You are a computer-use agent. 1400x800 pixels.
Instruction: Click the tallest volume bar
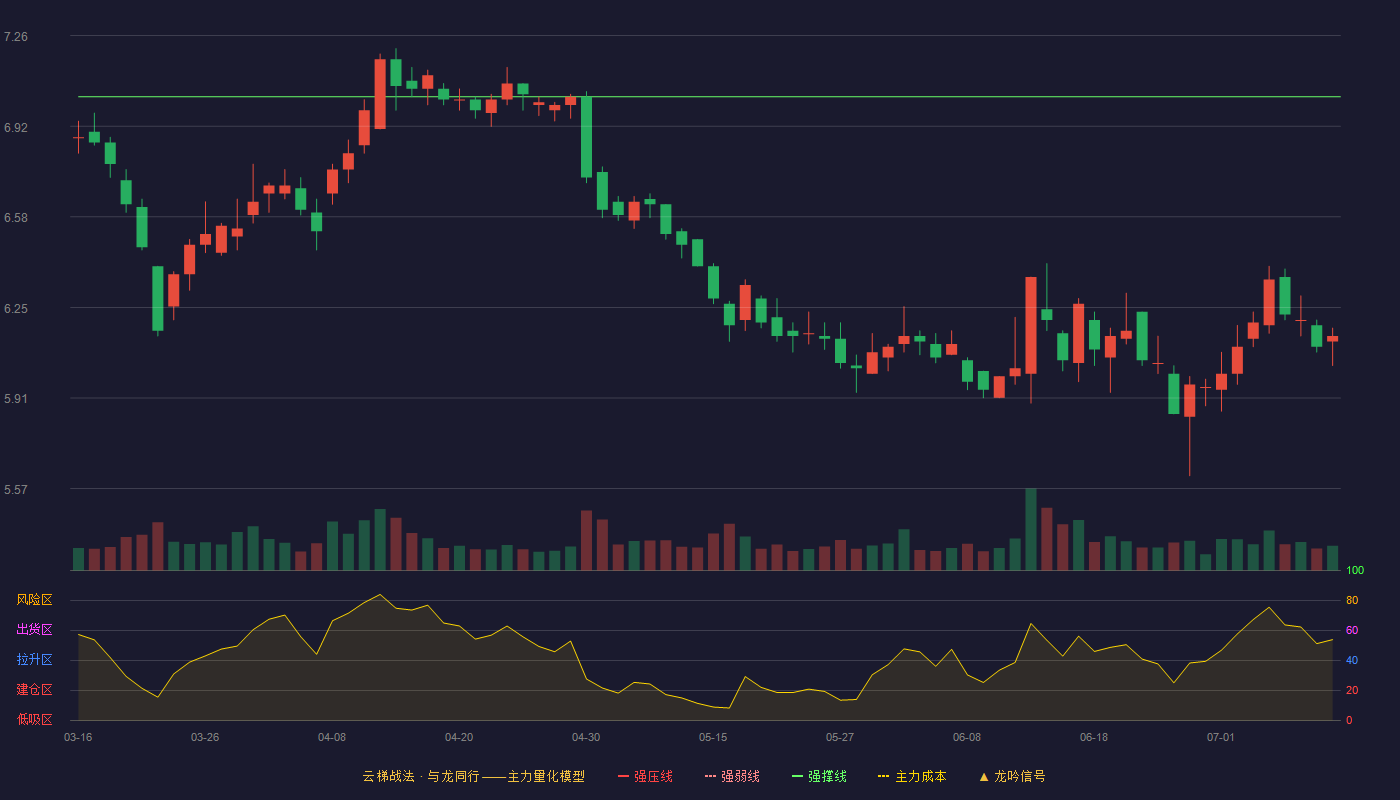[1031, 529]
